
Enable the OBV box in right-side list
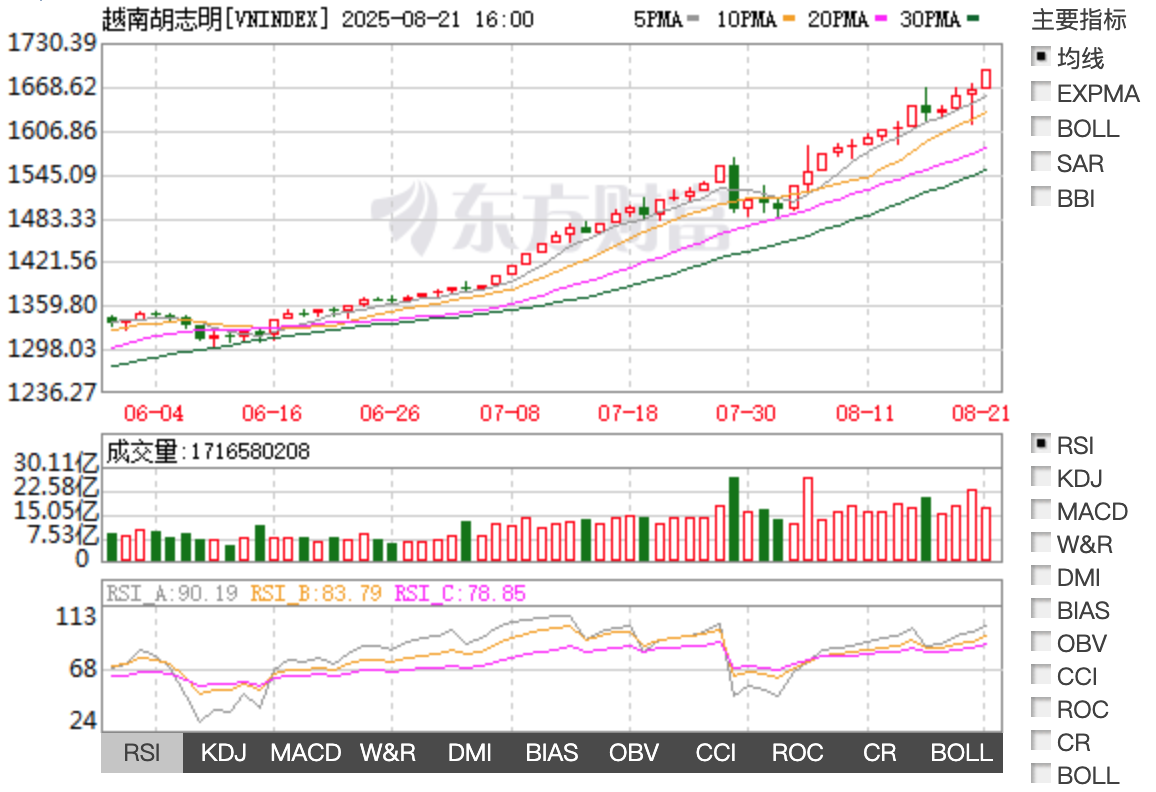point(1041,643)
